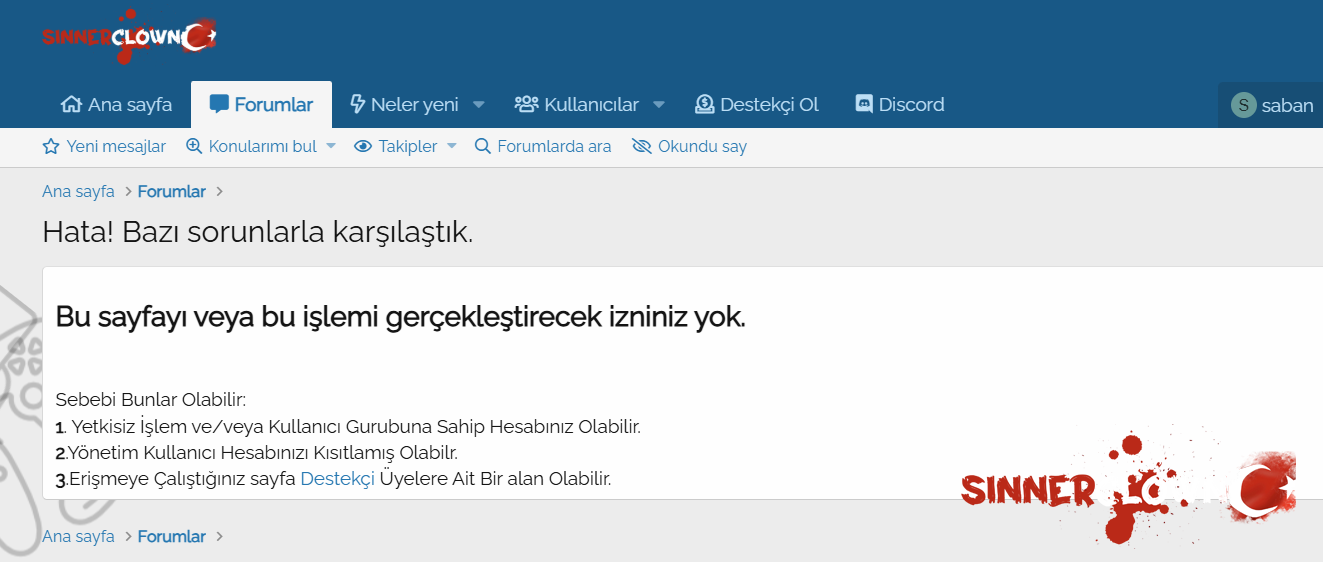This screenshot has width=1323, height=562.
Task: Click Ana sayfa in the top breadcrumb
Action: 78,192
